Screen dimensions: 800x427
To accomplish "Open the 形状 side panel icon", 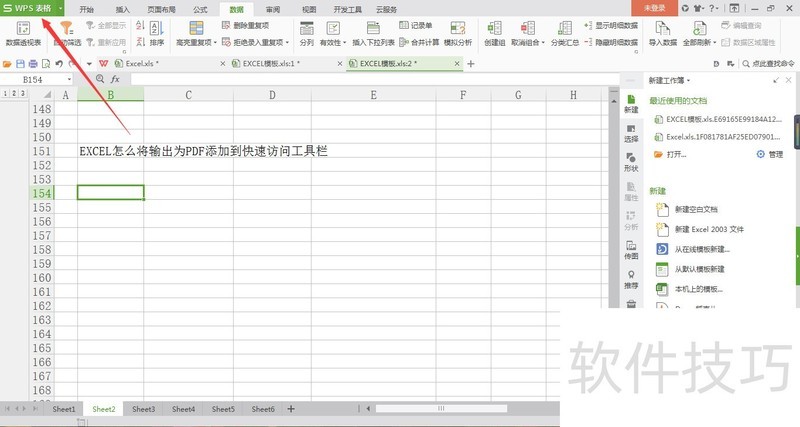I will coord(631,163).
